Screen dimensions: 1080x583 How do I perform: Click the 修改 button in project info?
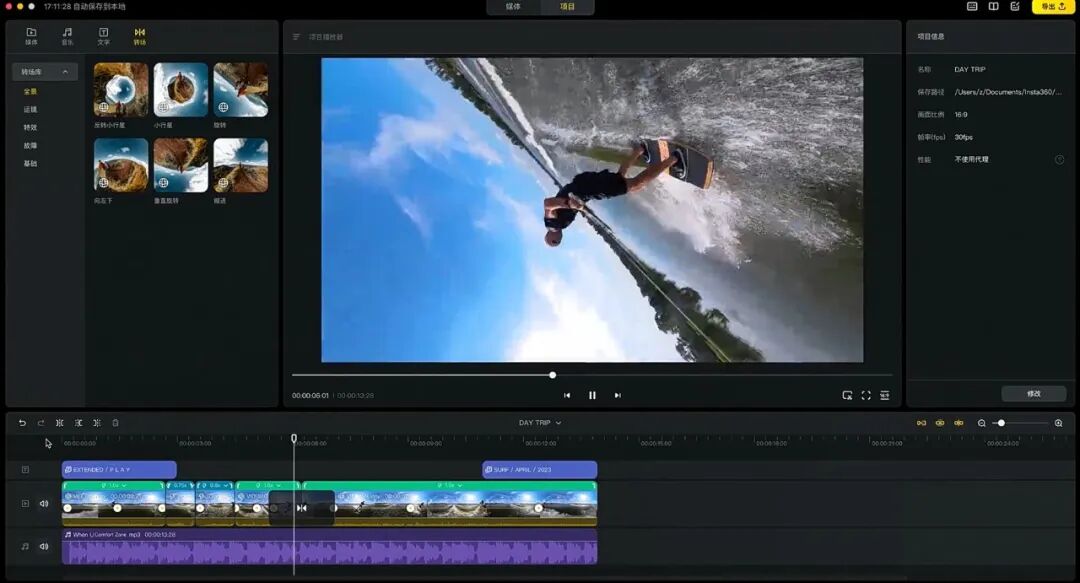[x=1033, y=393]
